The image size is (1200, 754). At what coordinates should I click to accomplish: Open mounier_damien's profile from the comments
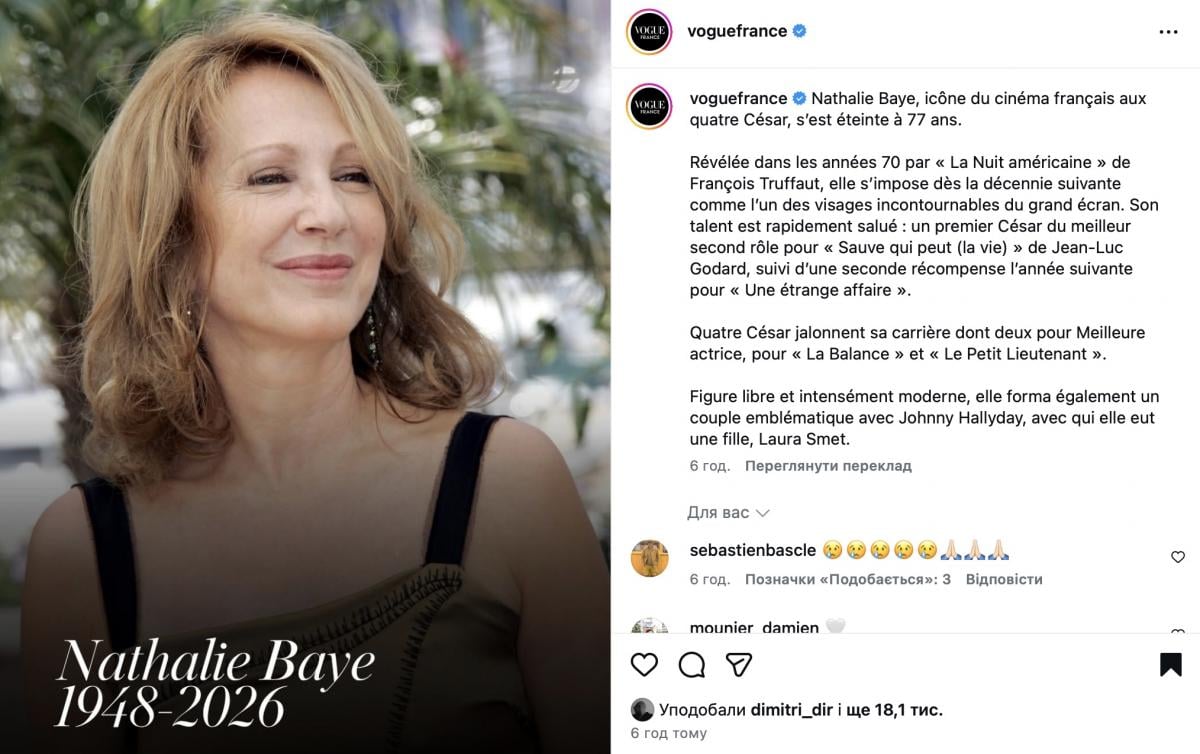point(754,627)
